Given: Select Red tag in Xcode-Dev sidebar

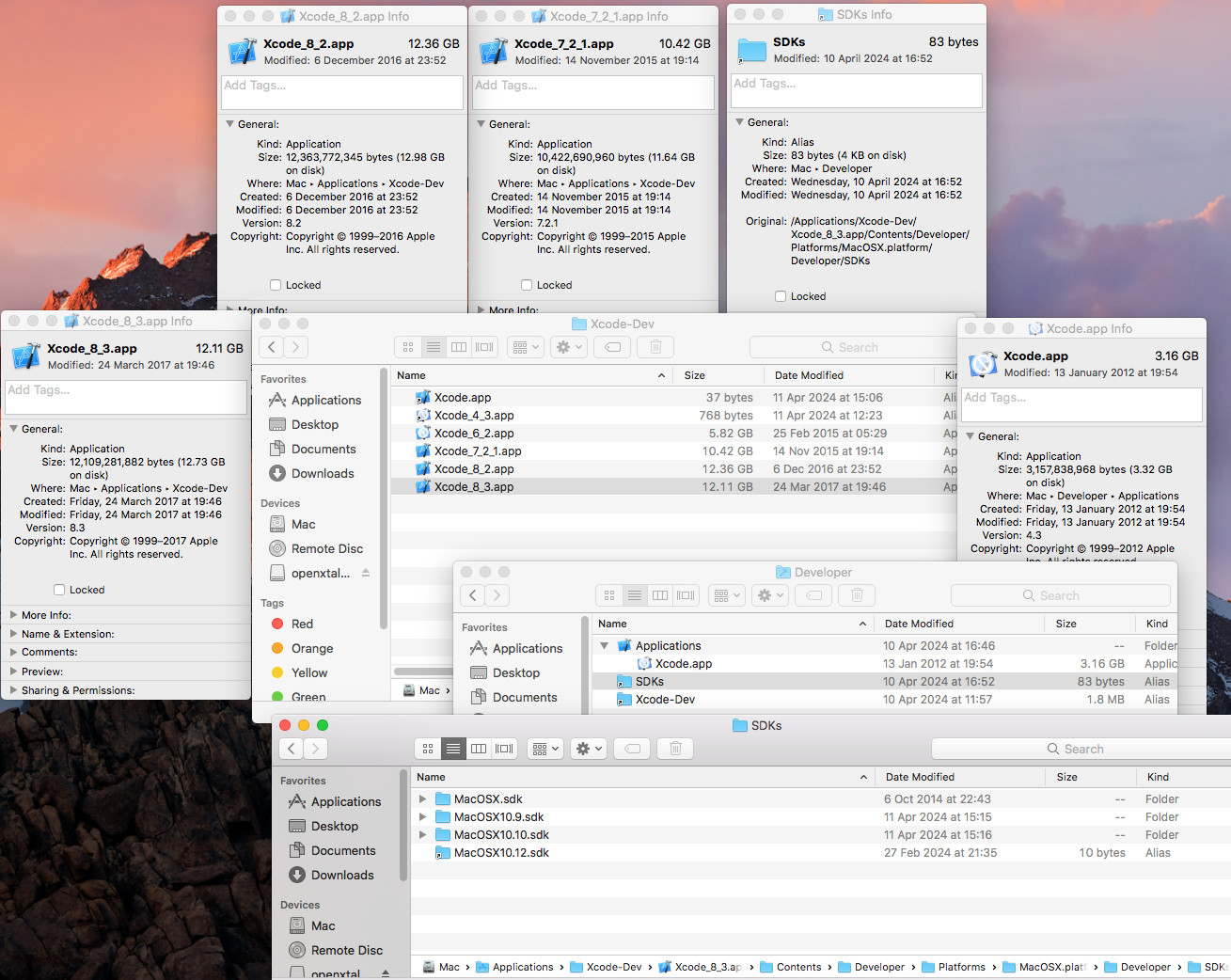Looking at the screenshot, I should tap(292, 624).
